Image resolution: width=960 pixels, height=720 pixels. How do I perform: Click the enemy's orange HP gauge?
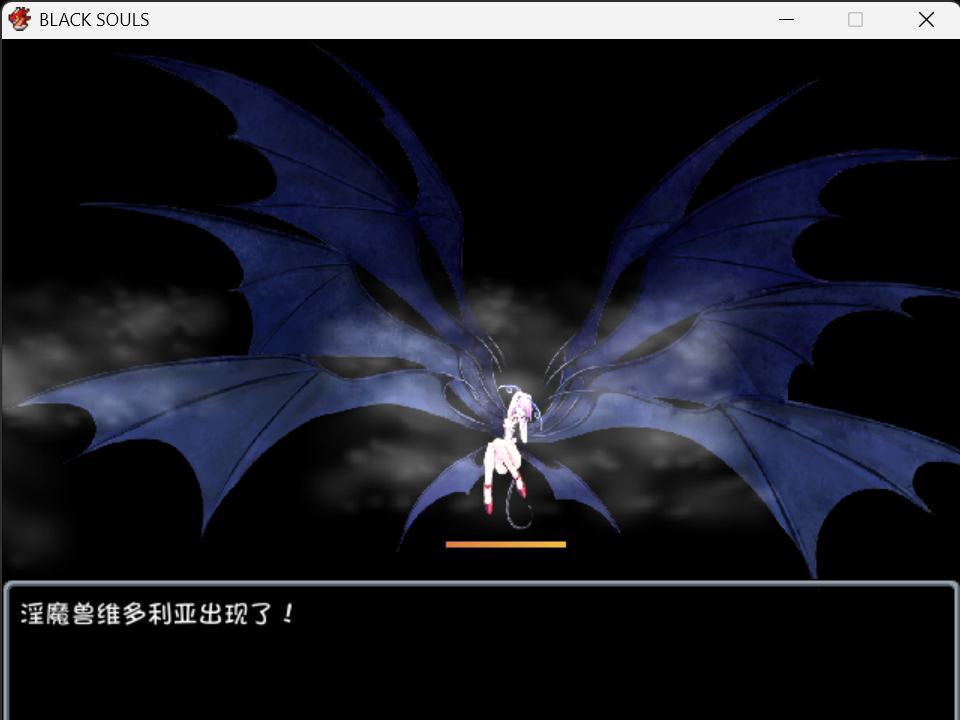[506, 544]
